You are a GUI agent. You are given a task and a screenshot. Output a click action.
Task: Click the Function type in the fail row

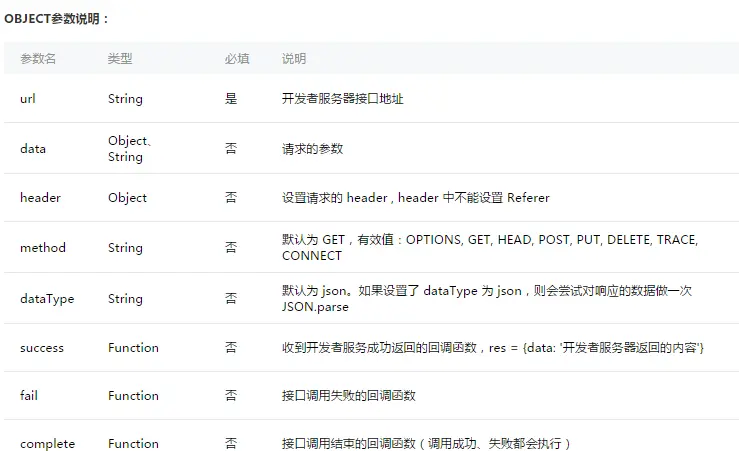133,396
